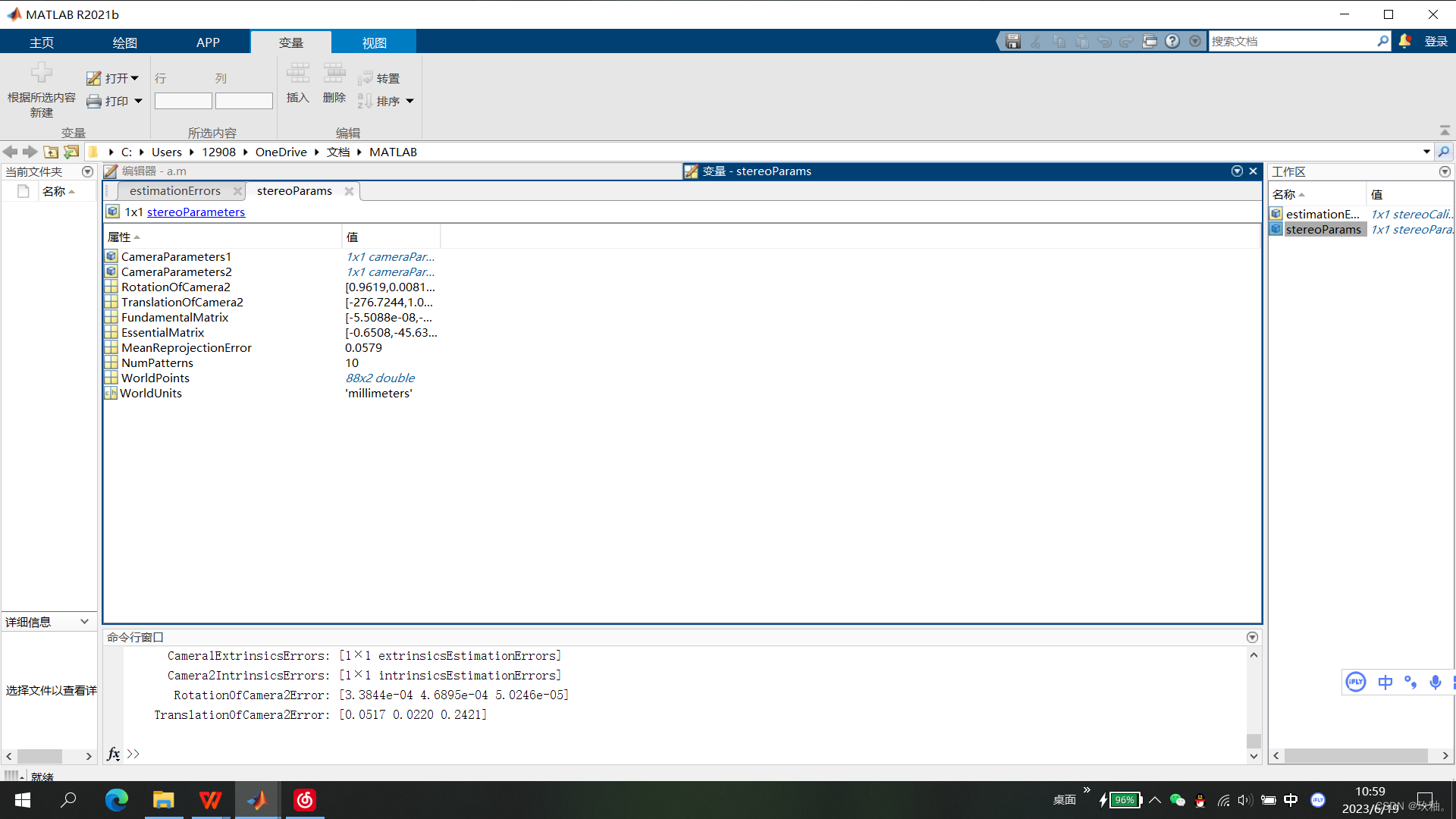
Task: Open MATLAB from the Windows taskbar
Action: pyautogui.click(x=257, y=800)
